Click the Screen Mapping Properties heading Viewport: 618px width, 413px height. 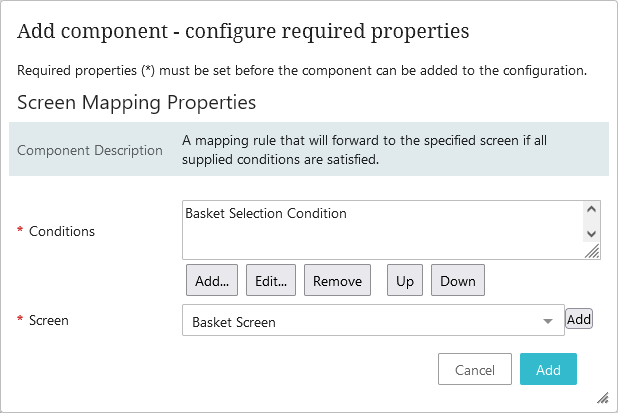pyautogui.click(x=137, y=102)
